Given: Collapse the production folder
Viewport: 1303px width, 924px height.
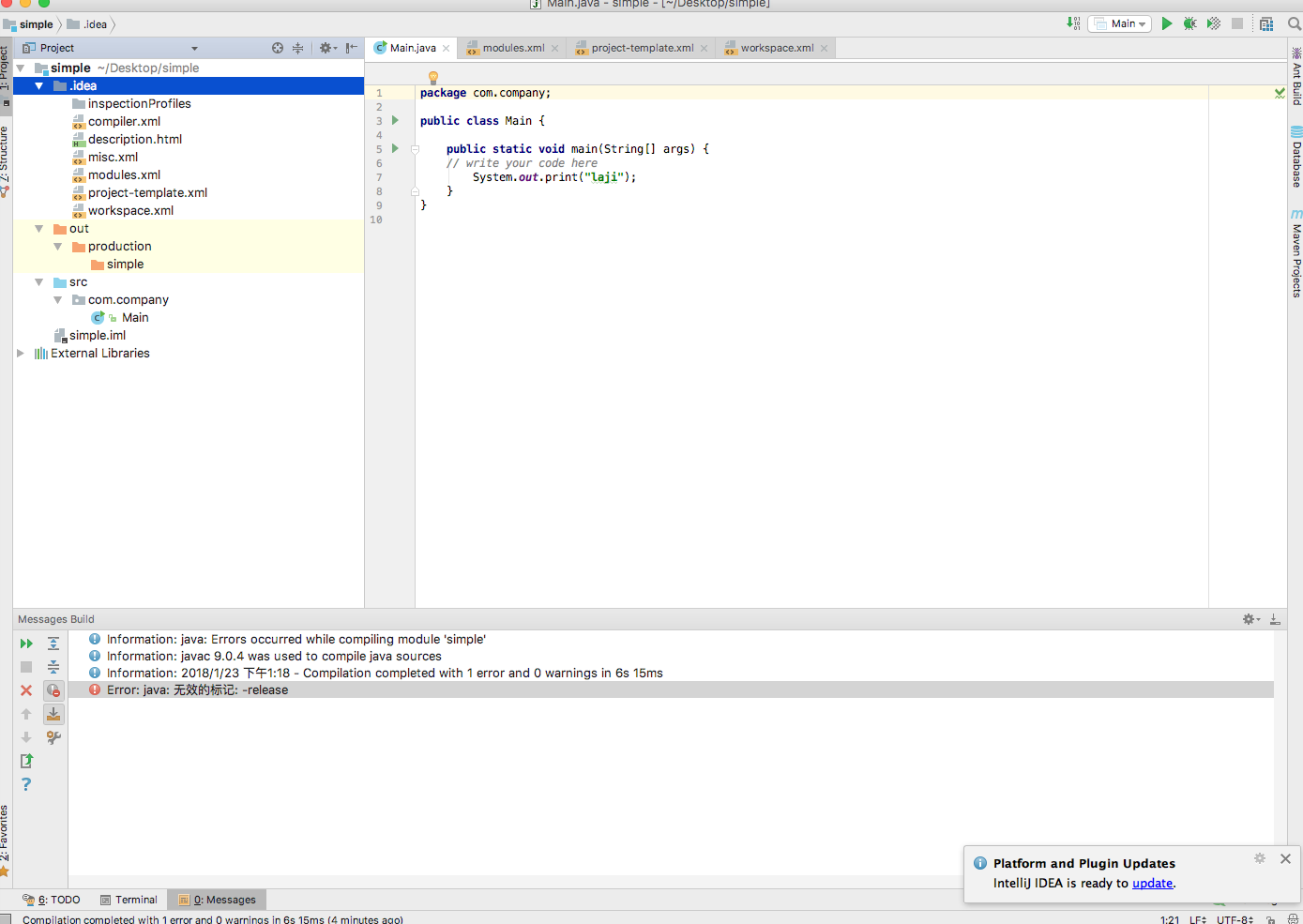Looking at the screenshot, I should 58,247.
